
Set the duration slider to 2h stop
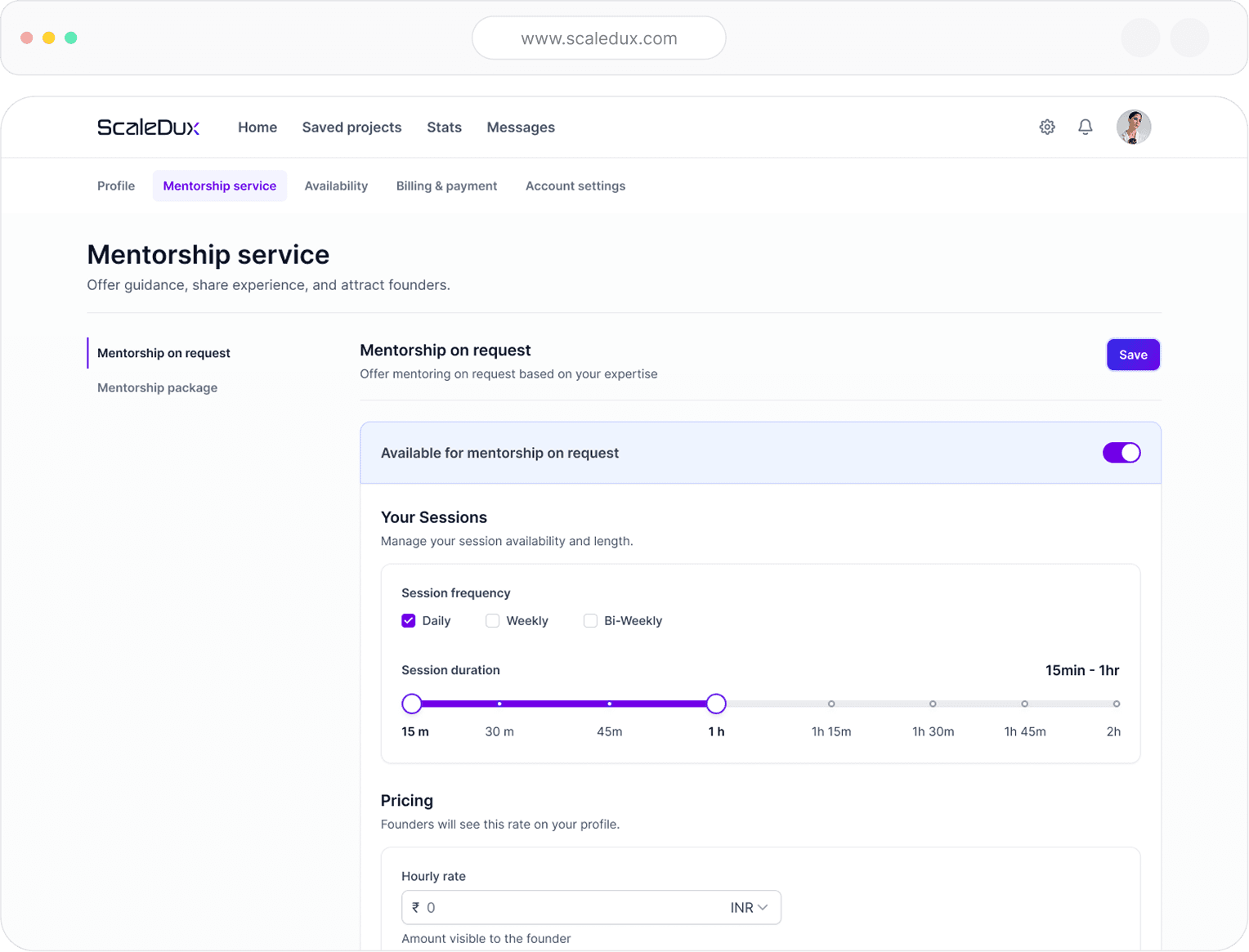[x=1117, y=704]
